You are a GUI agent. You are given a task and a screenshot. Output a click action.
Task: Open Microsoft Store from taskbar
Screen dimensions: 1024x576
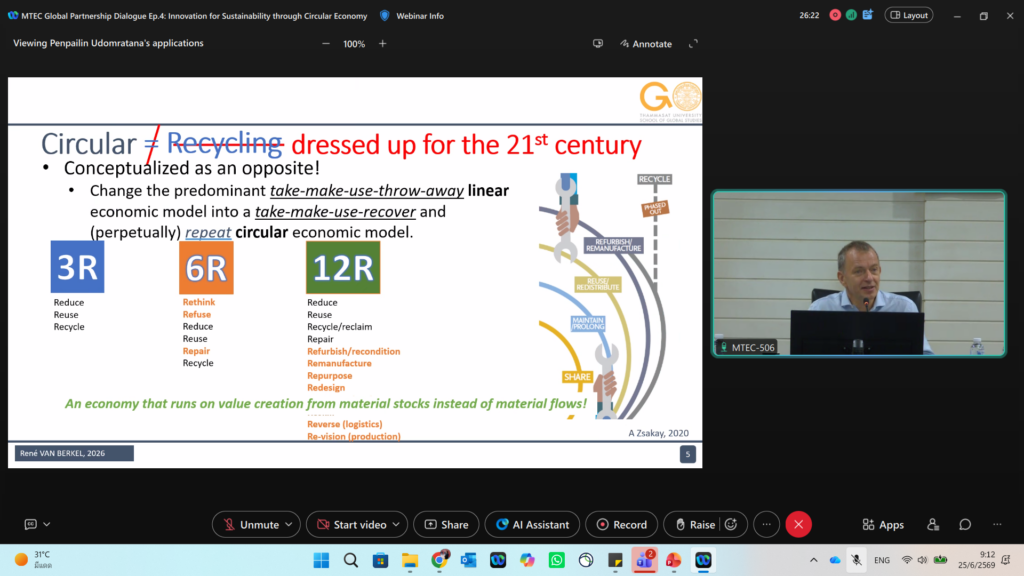point(380,560)
